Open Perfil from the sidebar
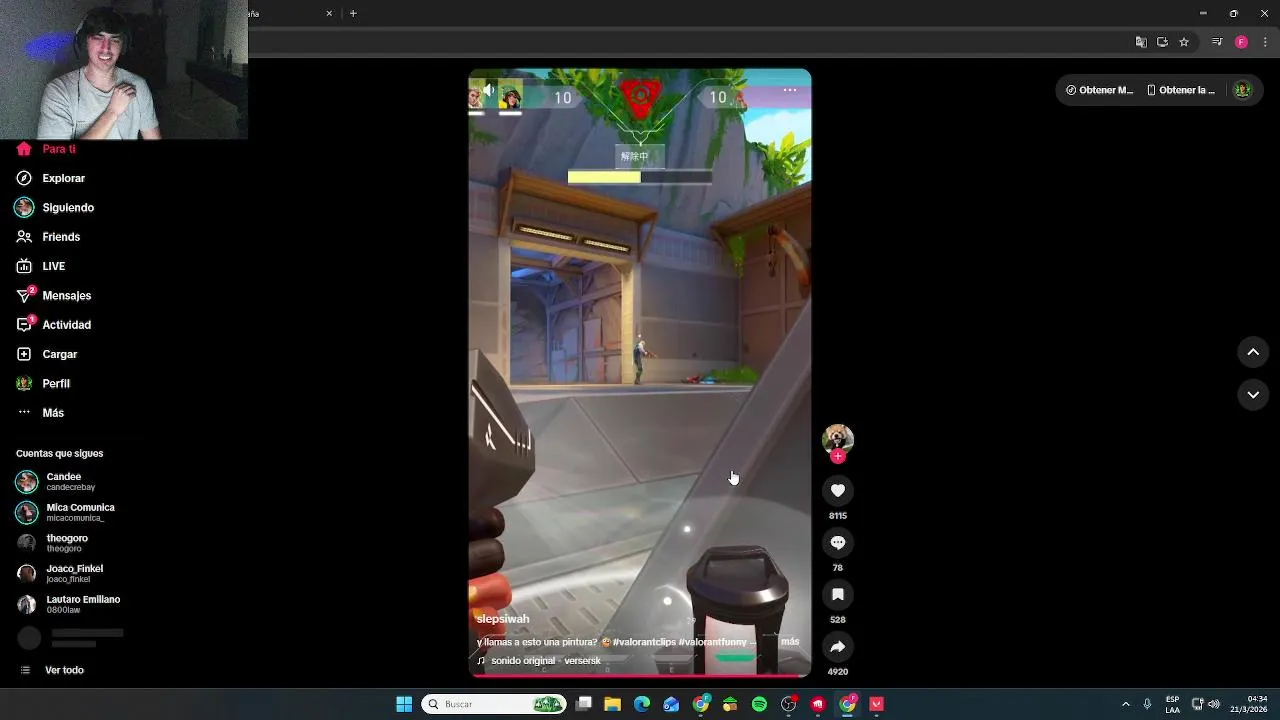This screenshot has height=720, width=1280. click(x=42, y=384)
